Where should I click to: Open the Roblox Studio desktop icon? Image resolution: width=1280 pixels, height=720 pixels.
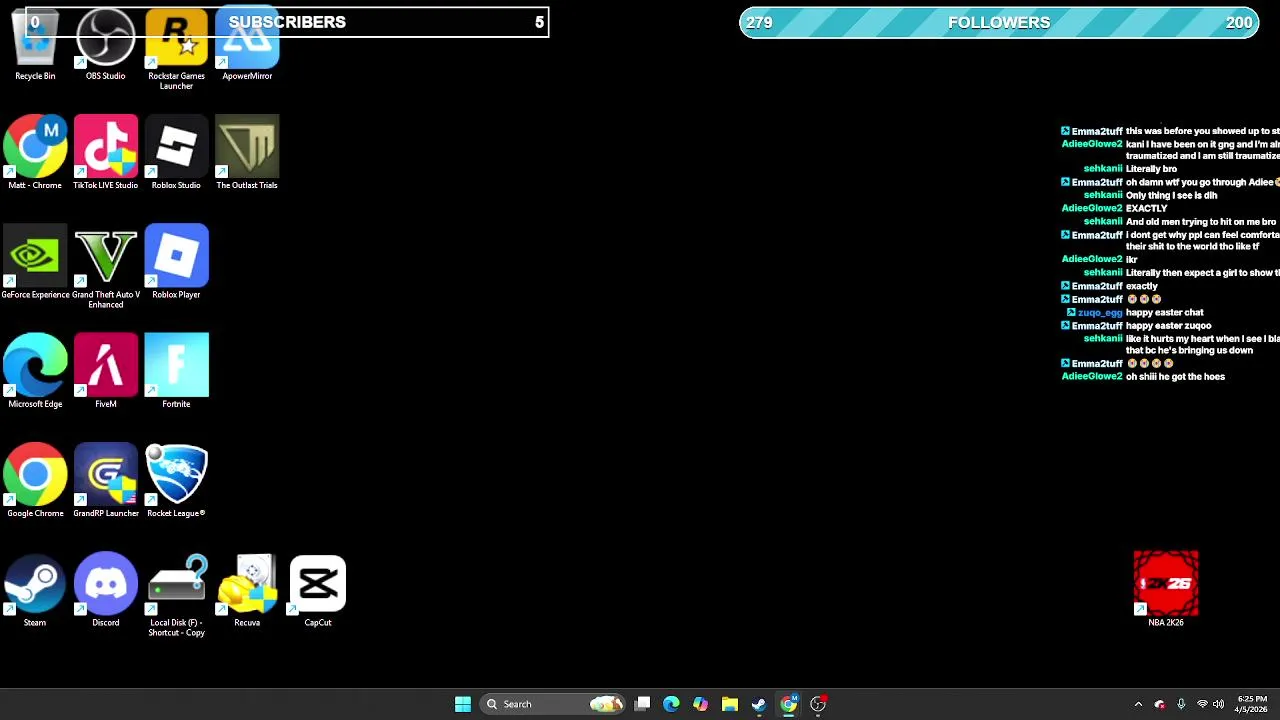[x=176, y=153]
